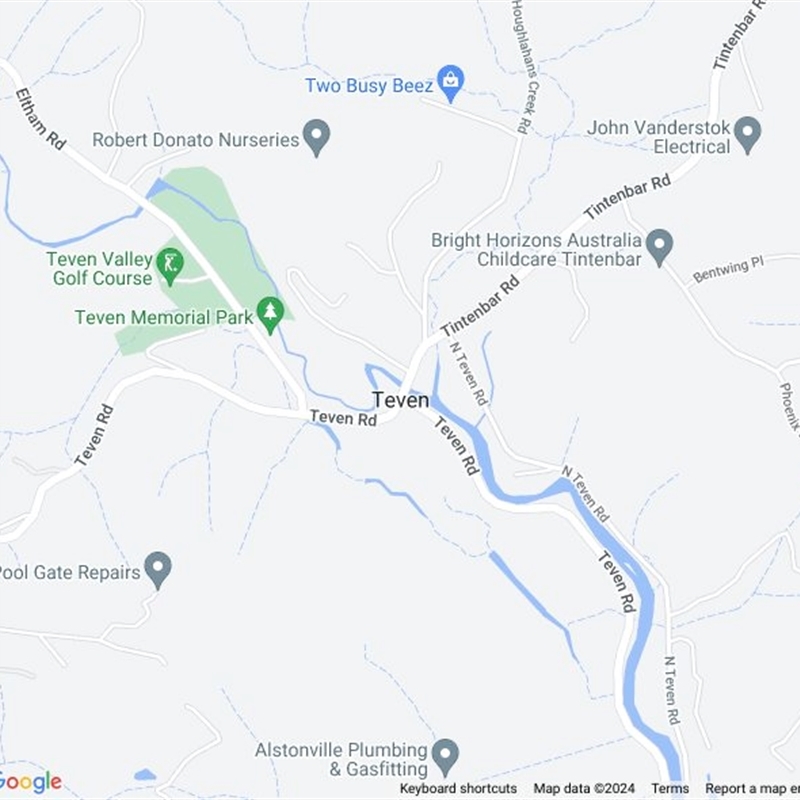Select the Robert Donato Nurseries map pin
Image resolution: width=800 pixels, height=800 pixels.
(316, 138)
